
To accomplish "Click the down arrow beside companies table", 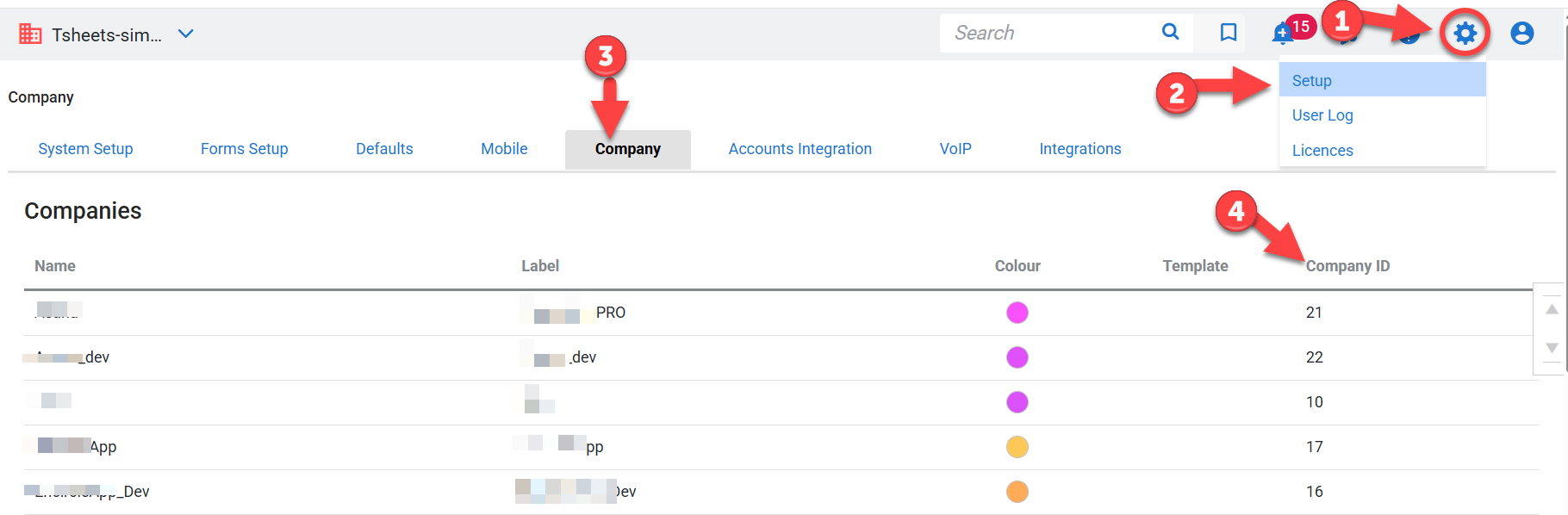I will click(1552, 348).
